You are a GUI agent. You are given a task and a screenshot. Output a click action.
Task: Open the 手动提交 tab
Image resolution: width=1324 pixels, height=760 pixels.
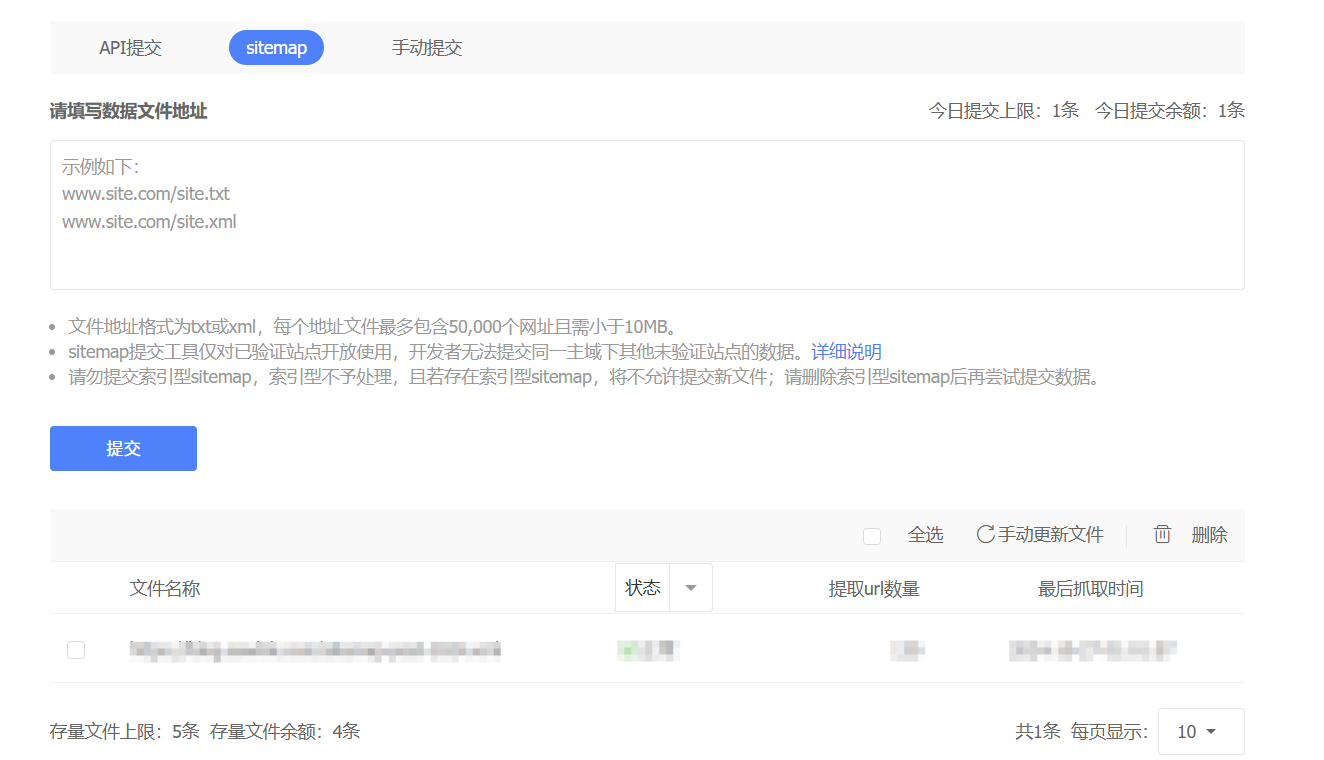427,47
